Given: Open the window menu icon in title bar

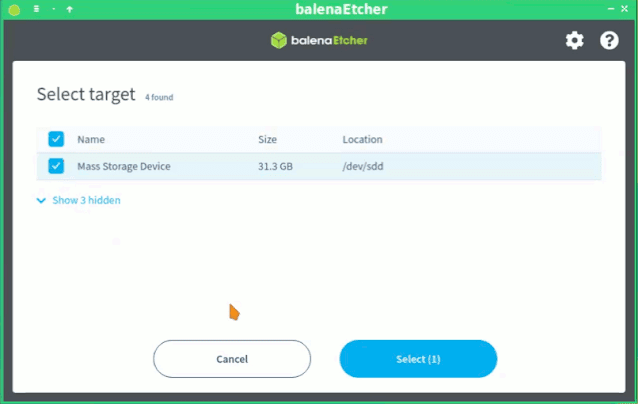Looking at the screenshot, I should pos(36,9).
